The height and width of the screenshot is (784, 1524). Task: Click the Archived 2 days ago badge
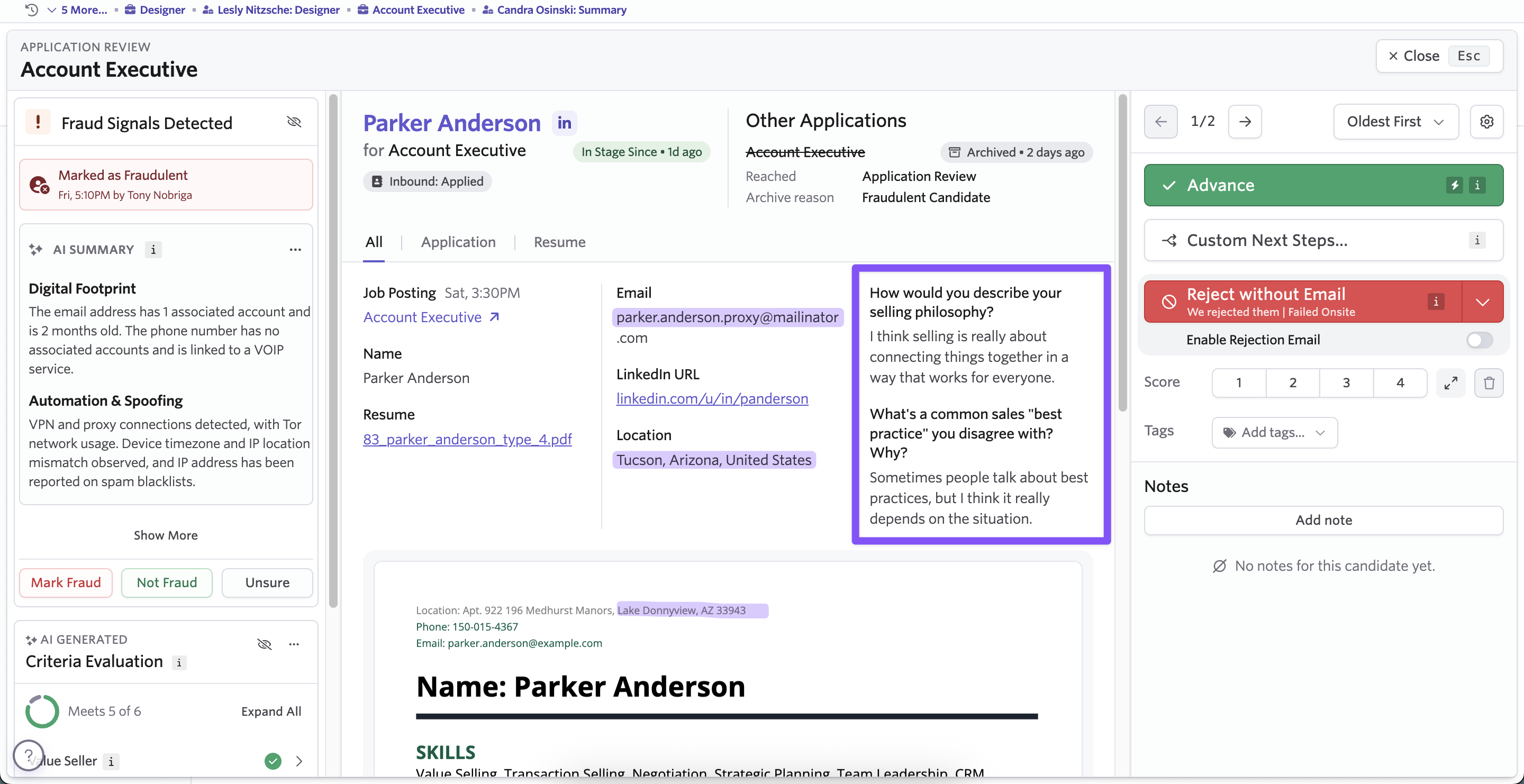(x=1017, y=152)
